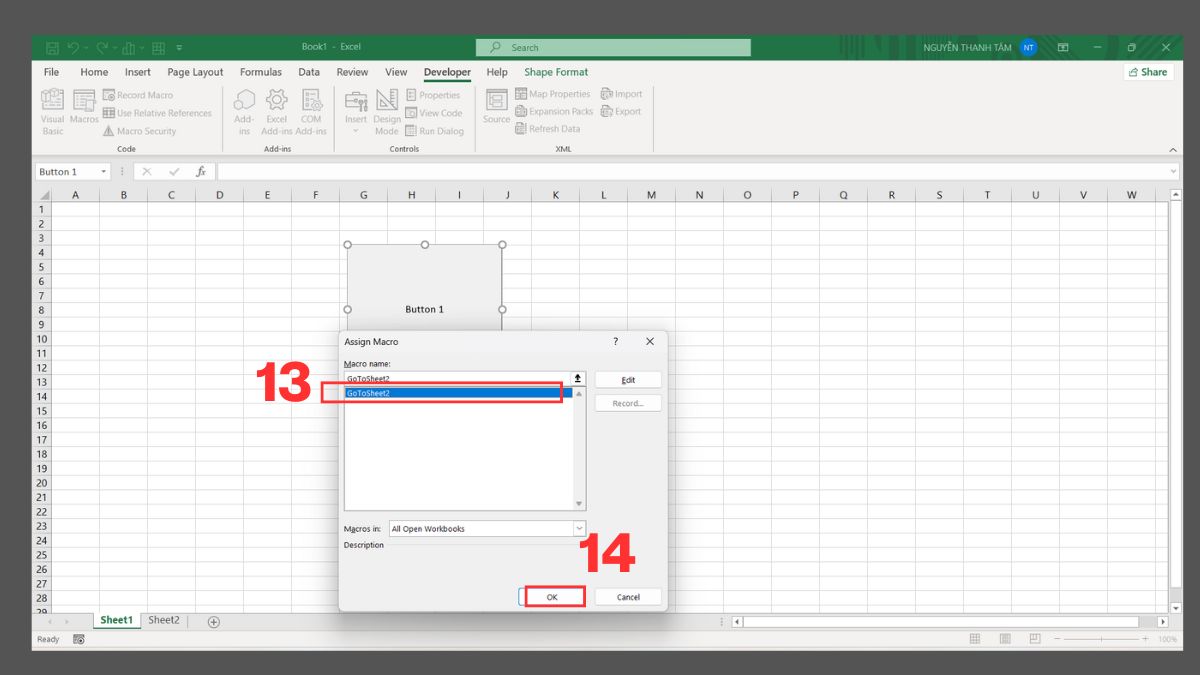Open the Sheet2 worksheet tab

163,620
